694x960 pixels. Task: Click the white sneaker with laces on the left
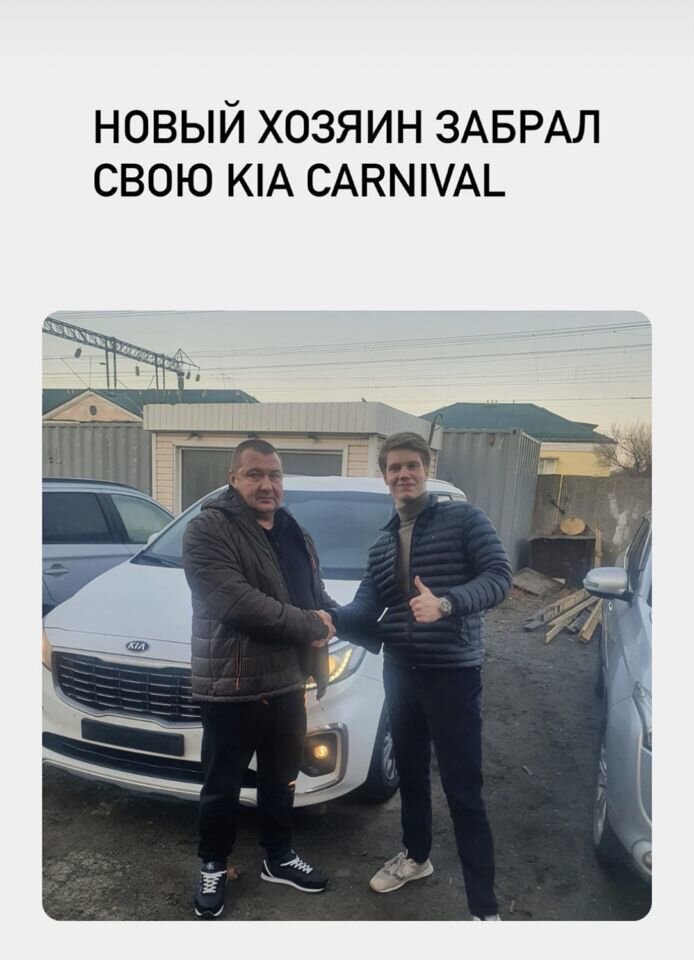(210, 887)
